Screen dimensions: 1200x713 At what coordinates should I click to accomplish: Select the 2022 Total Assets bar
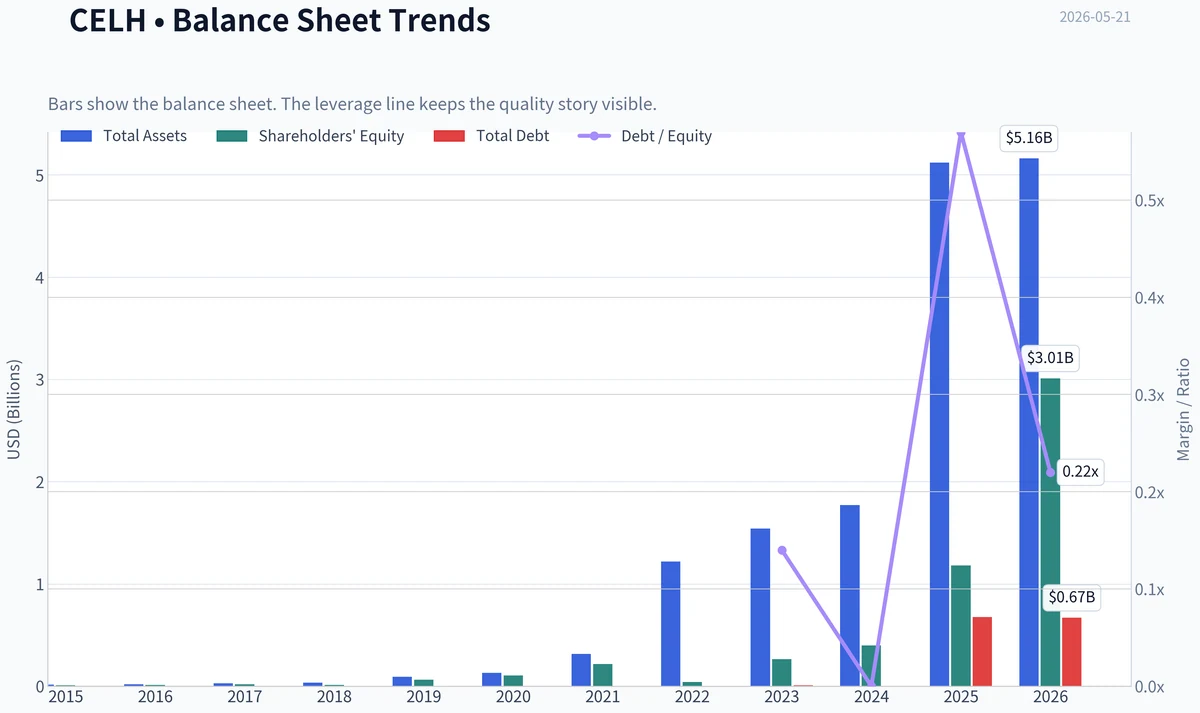click(x=671, y=624)
